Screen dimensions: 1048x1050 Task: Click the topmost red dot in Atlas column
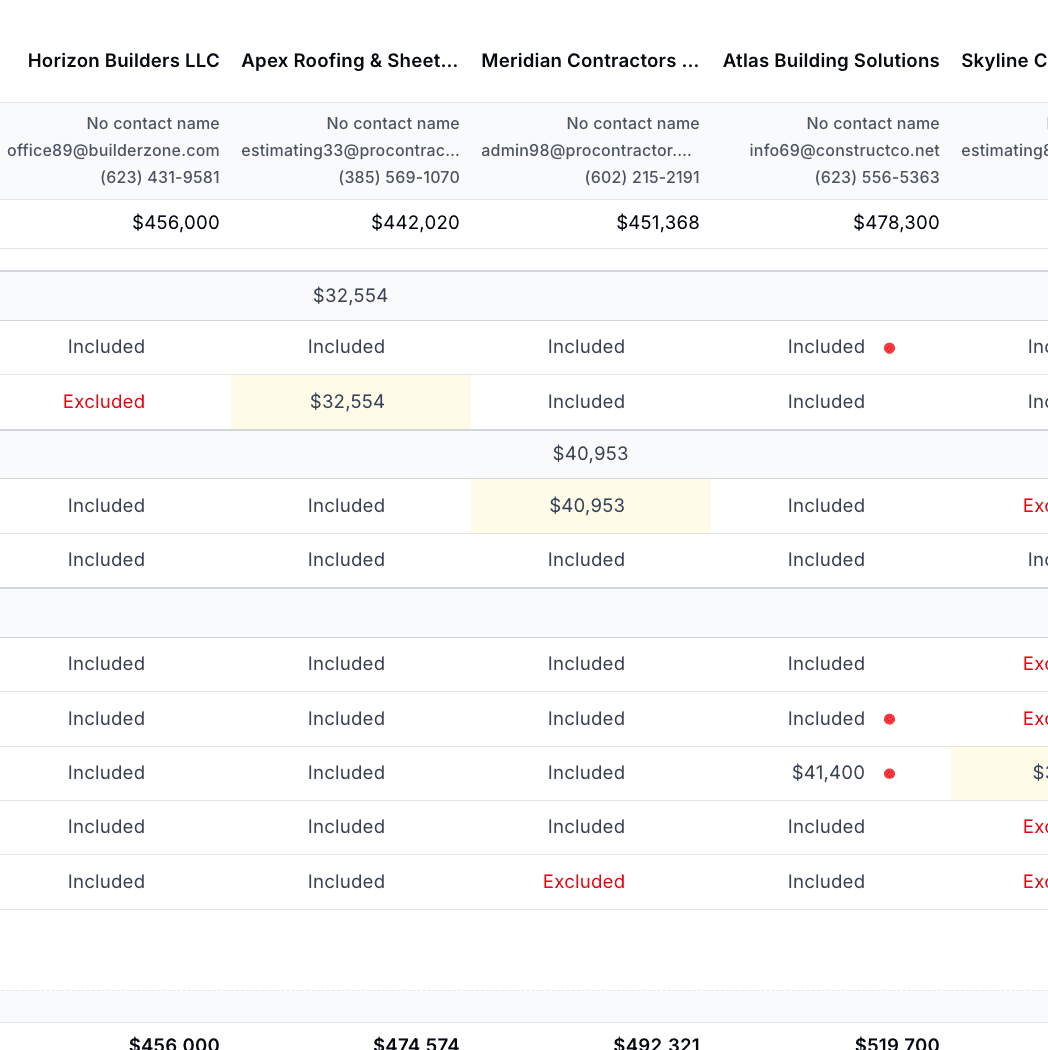point(889,348)
